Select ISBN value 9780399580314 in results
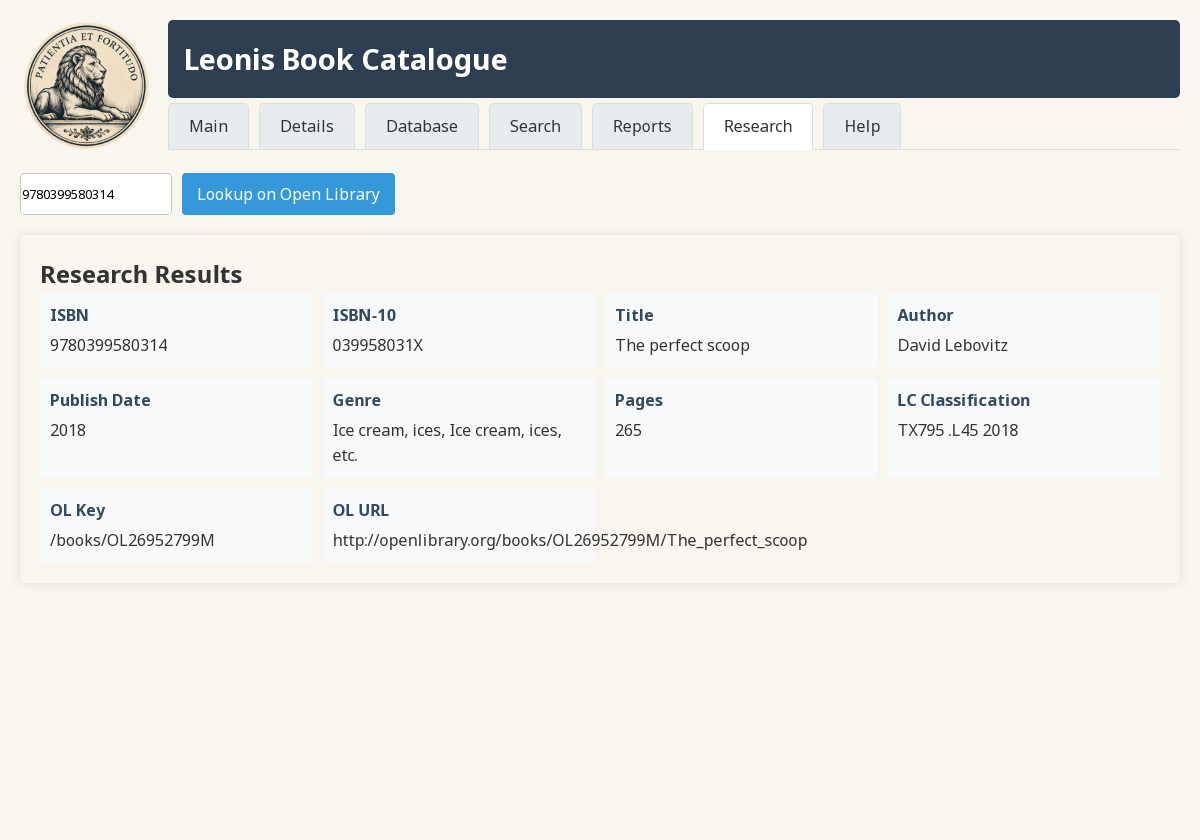Screen dimensions: 1200x840 pos(109,345)
